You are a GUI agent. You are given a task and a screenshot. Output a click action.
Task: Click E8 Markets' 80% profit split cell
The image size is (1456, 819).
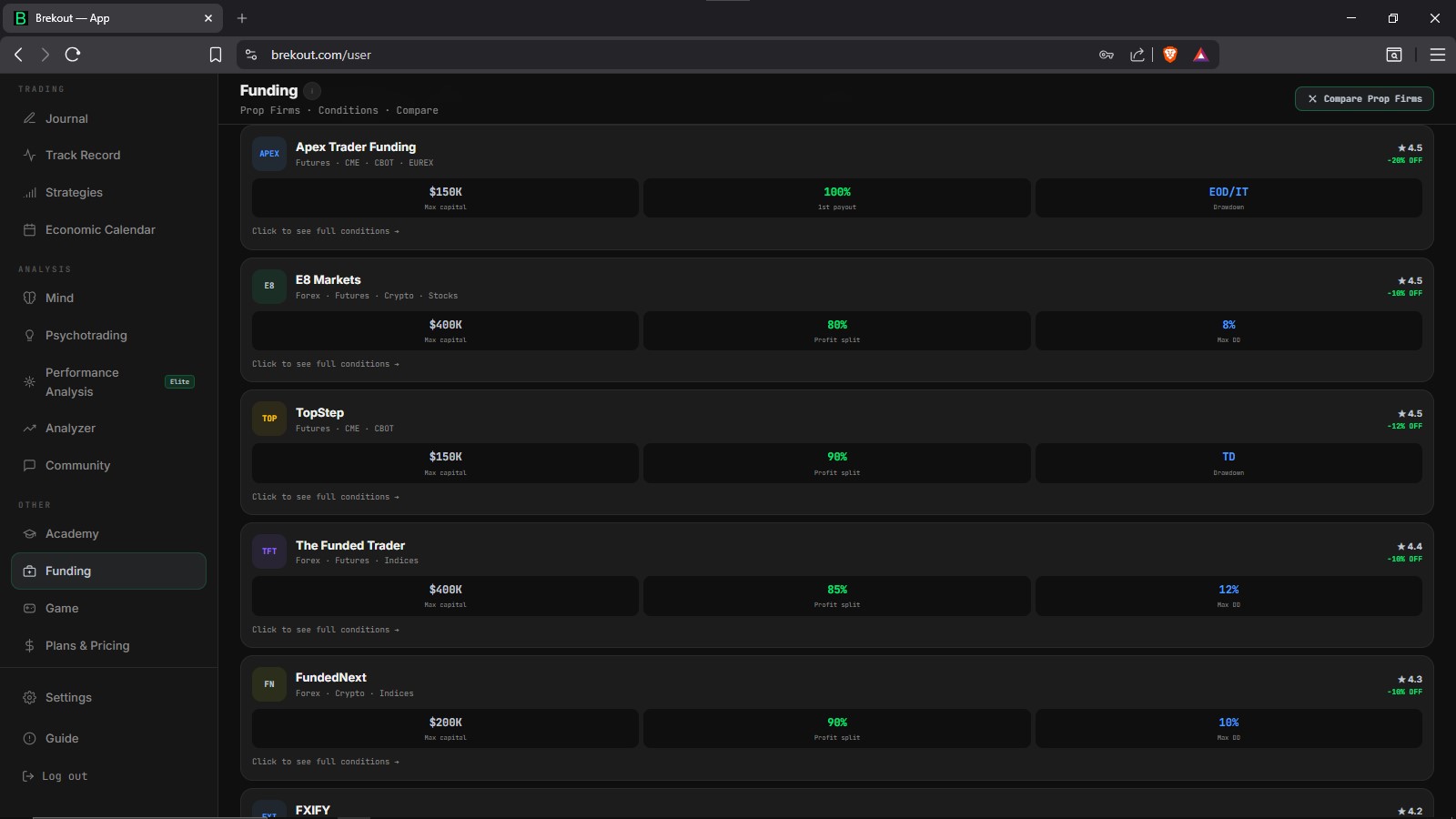pos(837,330)
